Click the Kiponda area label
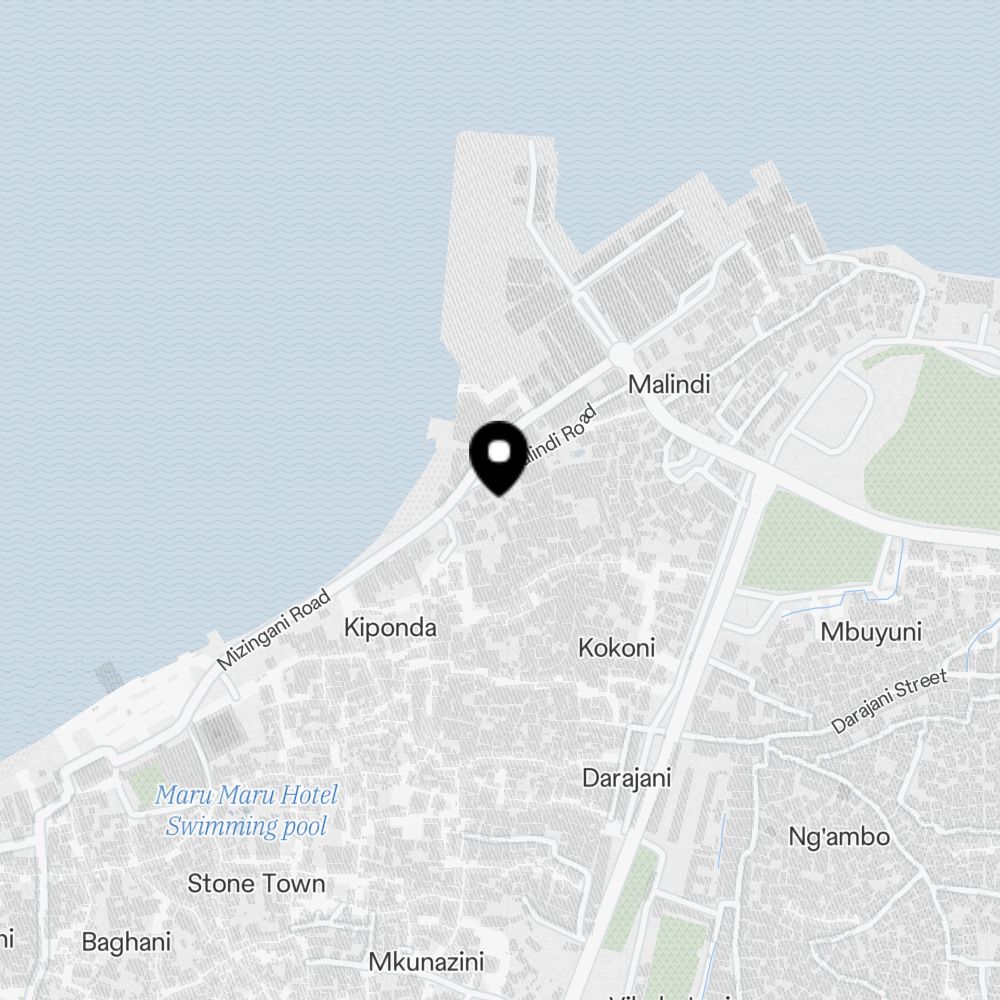The width and height of the screenshot is (1000, 1000). point(390,628)
